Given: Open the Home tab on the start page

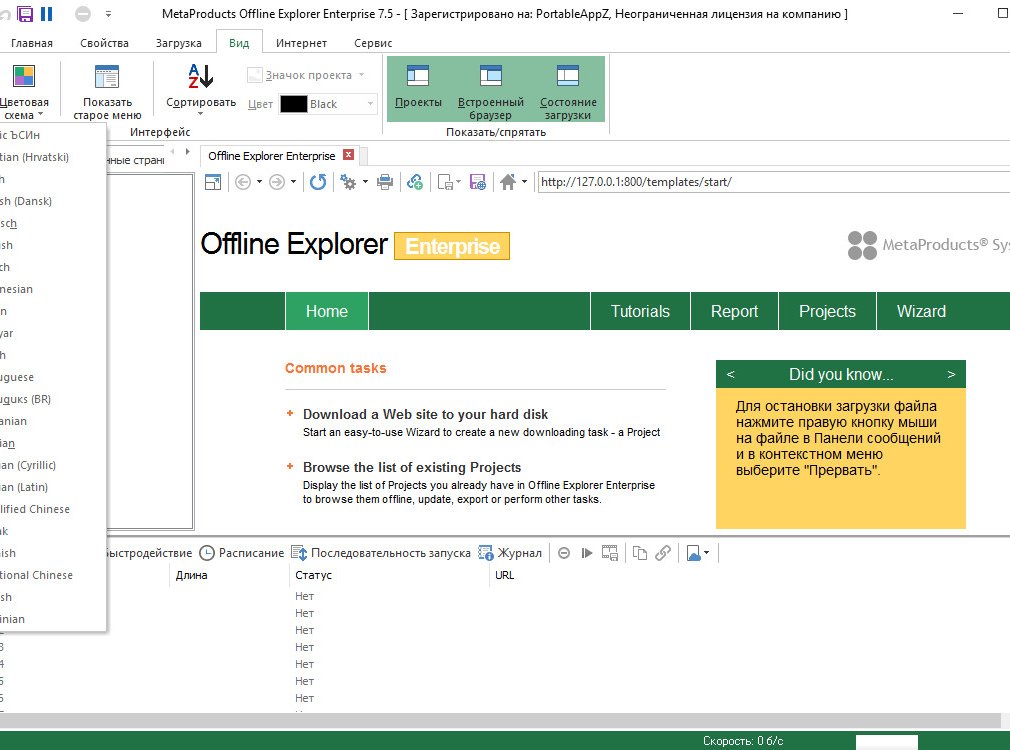Looking at the screenshot, I should point(327,311).
